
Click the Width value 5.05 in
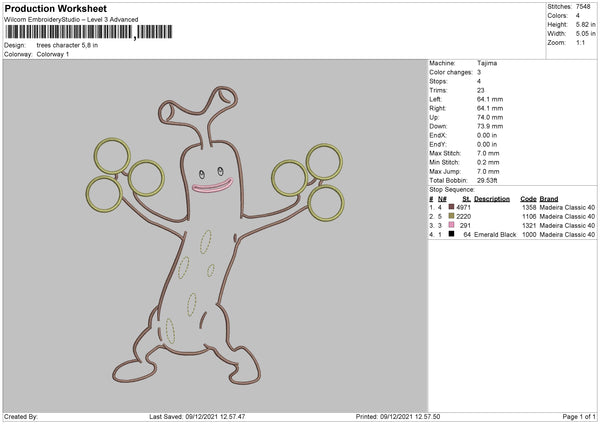tap(585, 34)
